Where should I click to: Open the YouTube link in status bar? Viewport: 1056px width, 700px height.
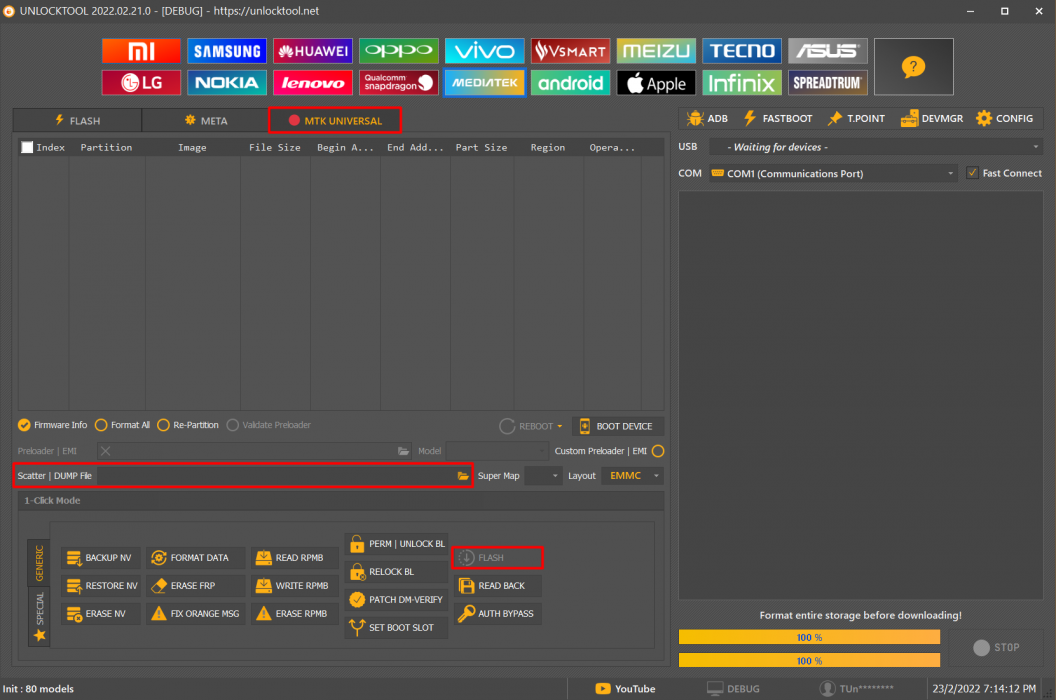click(626, 689)
